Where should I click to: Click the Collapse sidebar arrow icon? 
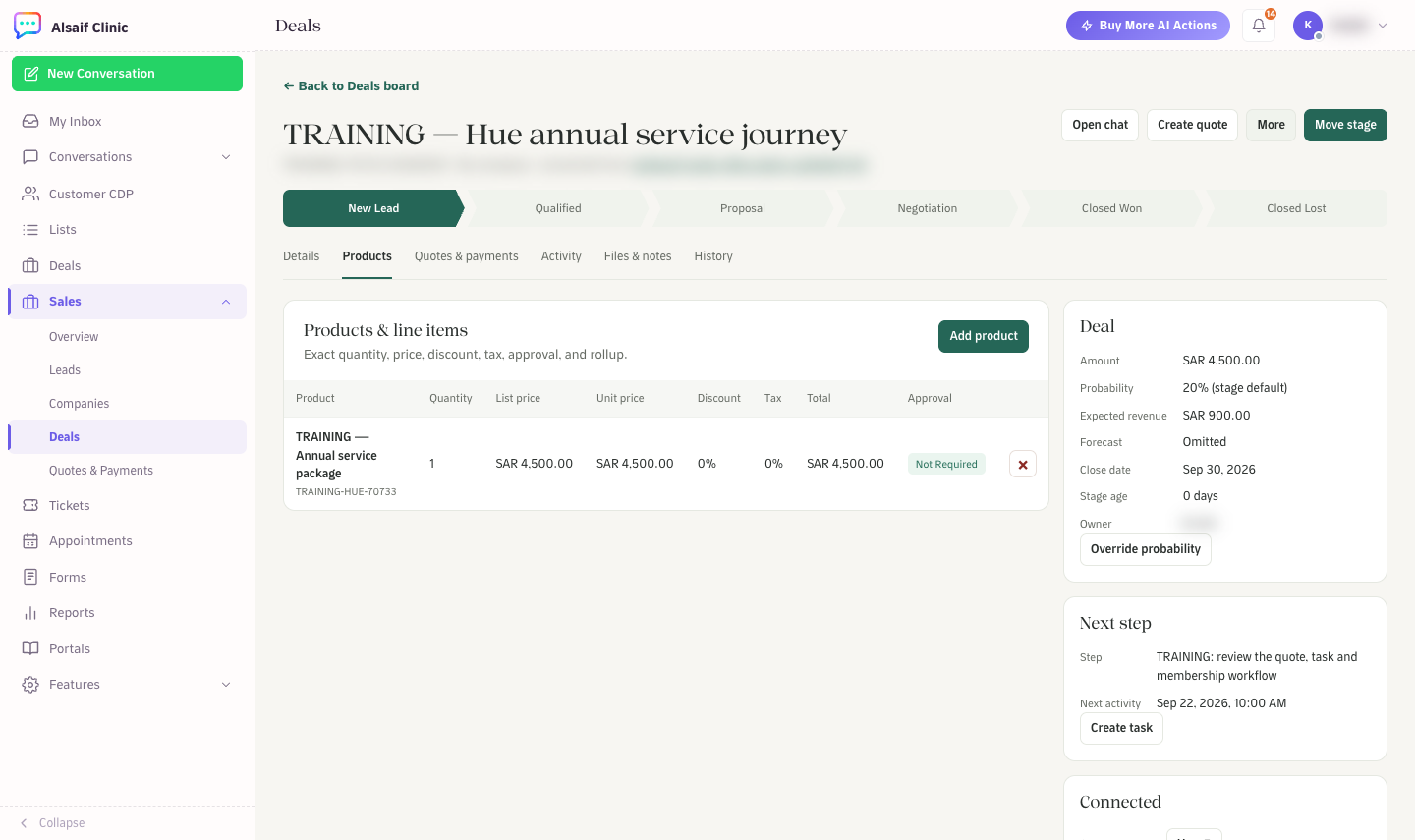click(x=24, y=823)
